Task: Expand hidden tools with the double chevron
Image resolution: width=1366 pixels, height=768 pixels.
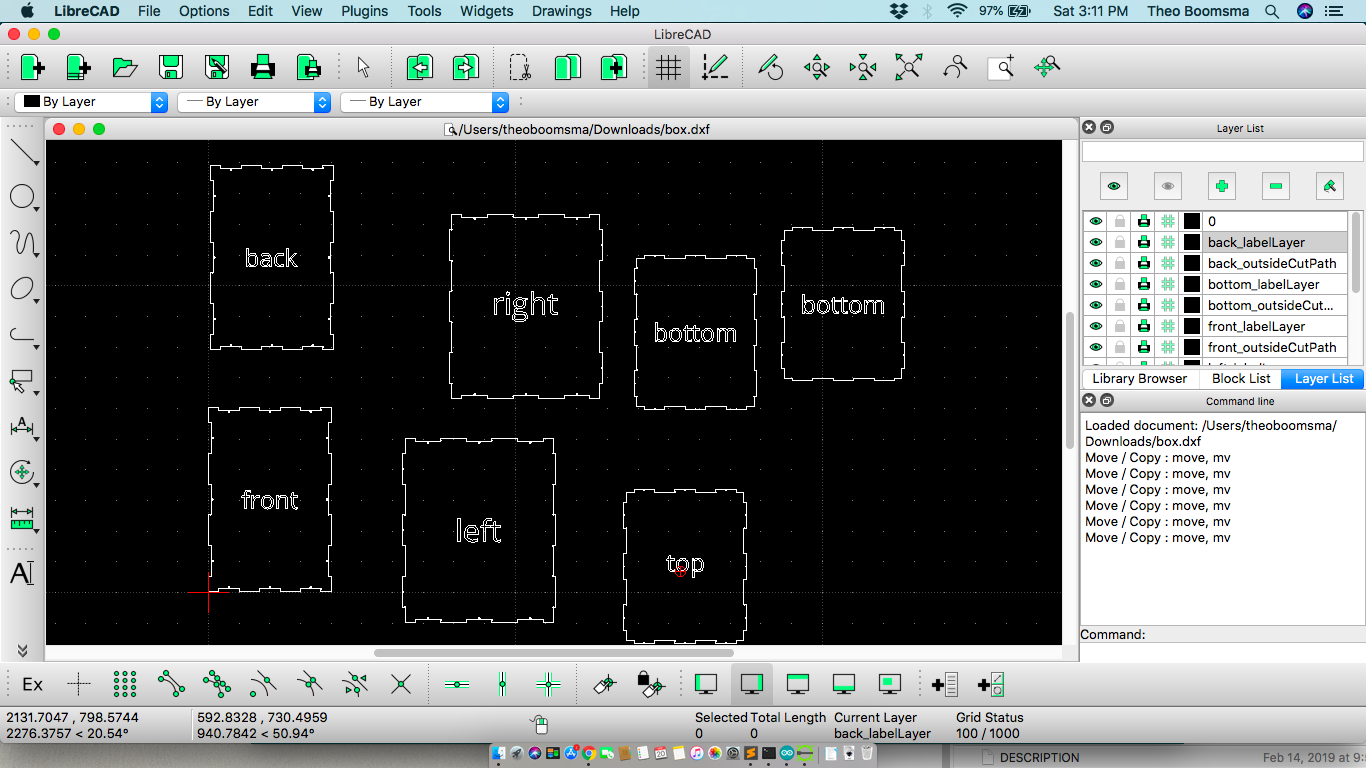Action: click(x=22, y=650)
